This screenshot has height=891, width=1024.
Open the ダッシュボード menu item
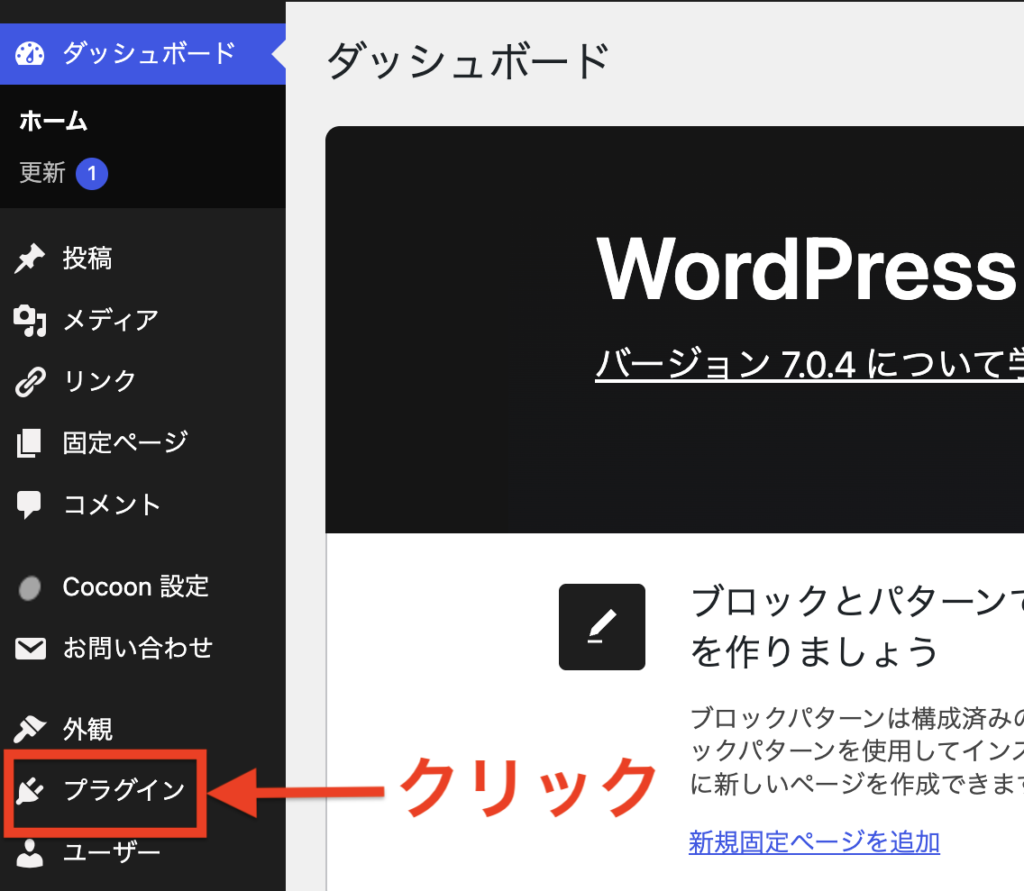(x=142, y=54)
